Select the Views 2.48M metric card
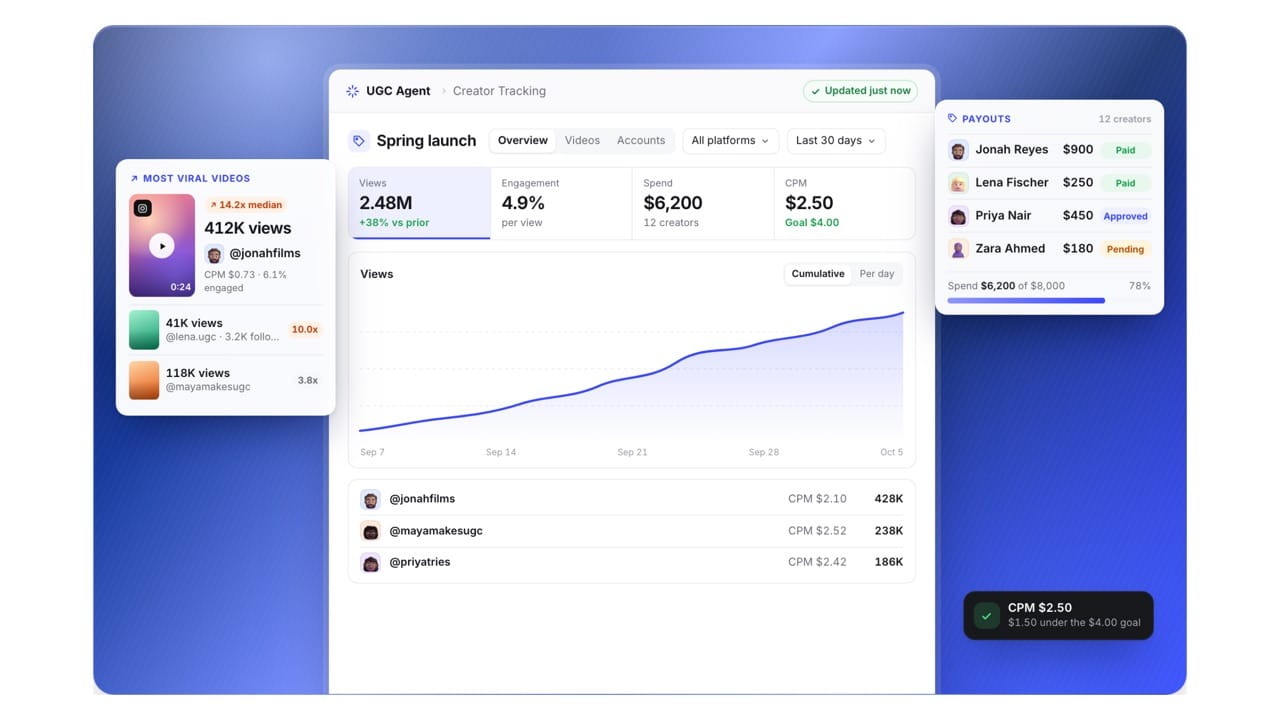 (420, 203)
